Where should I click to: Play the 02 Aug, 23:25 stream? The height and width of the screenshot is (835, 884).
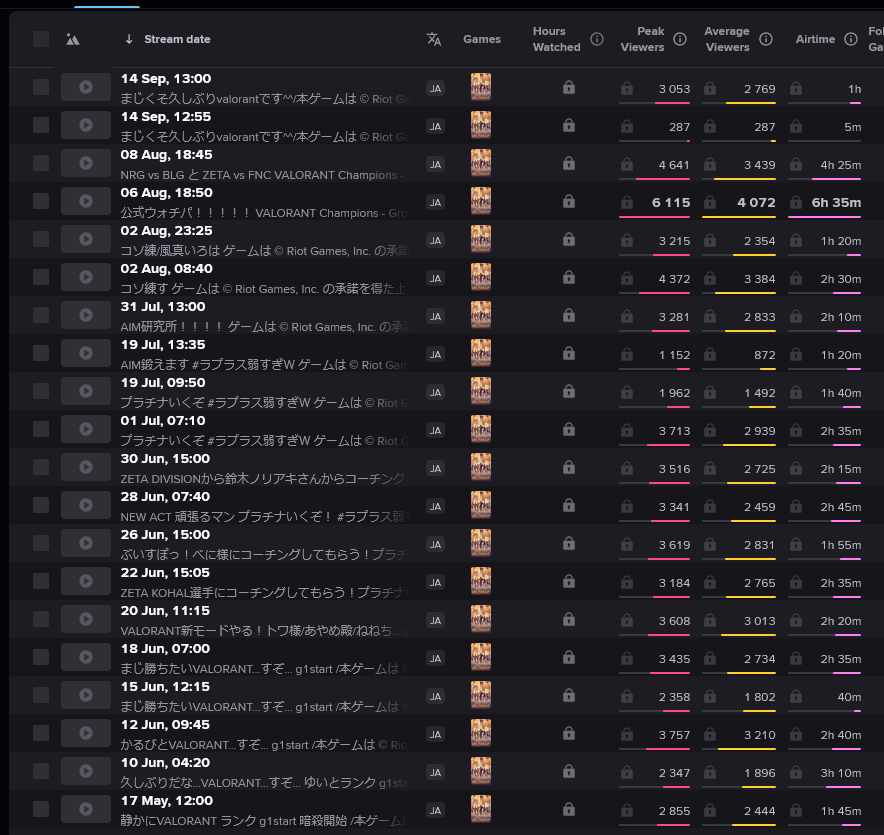pyautogui.click(x=86, y=239)
